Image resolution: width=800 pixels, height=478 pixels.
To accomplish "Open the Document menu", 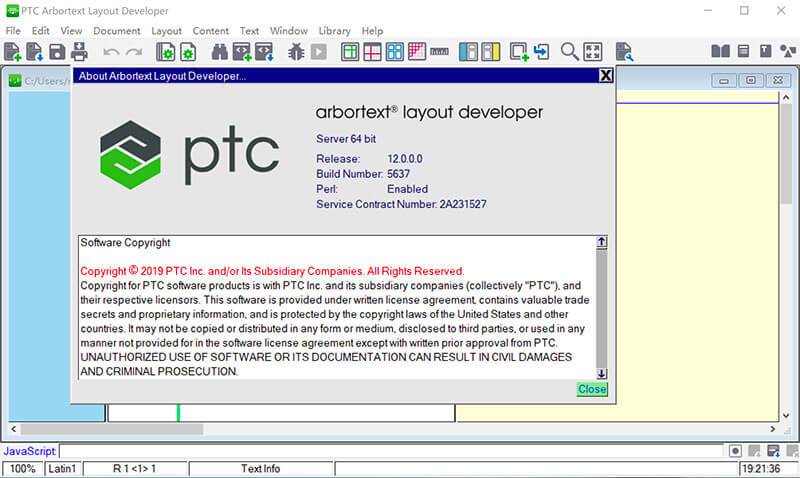I will 116,31.
